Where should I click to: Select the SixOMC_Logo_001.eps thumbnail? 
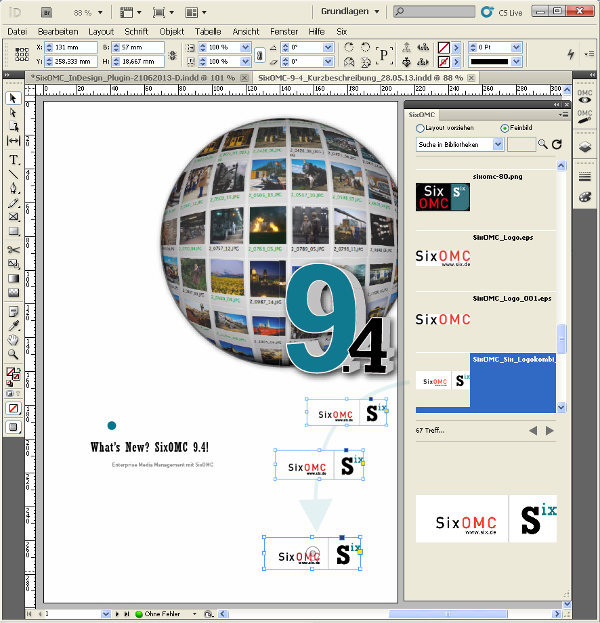pos(443,319)
